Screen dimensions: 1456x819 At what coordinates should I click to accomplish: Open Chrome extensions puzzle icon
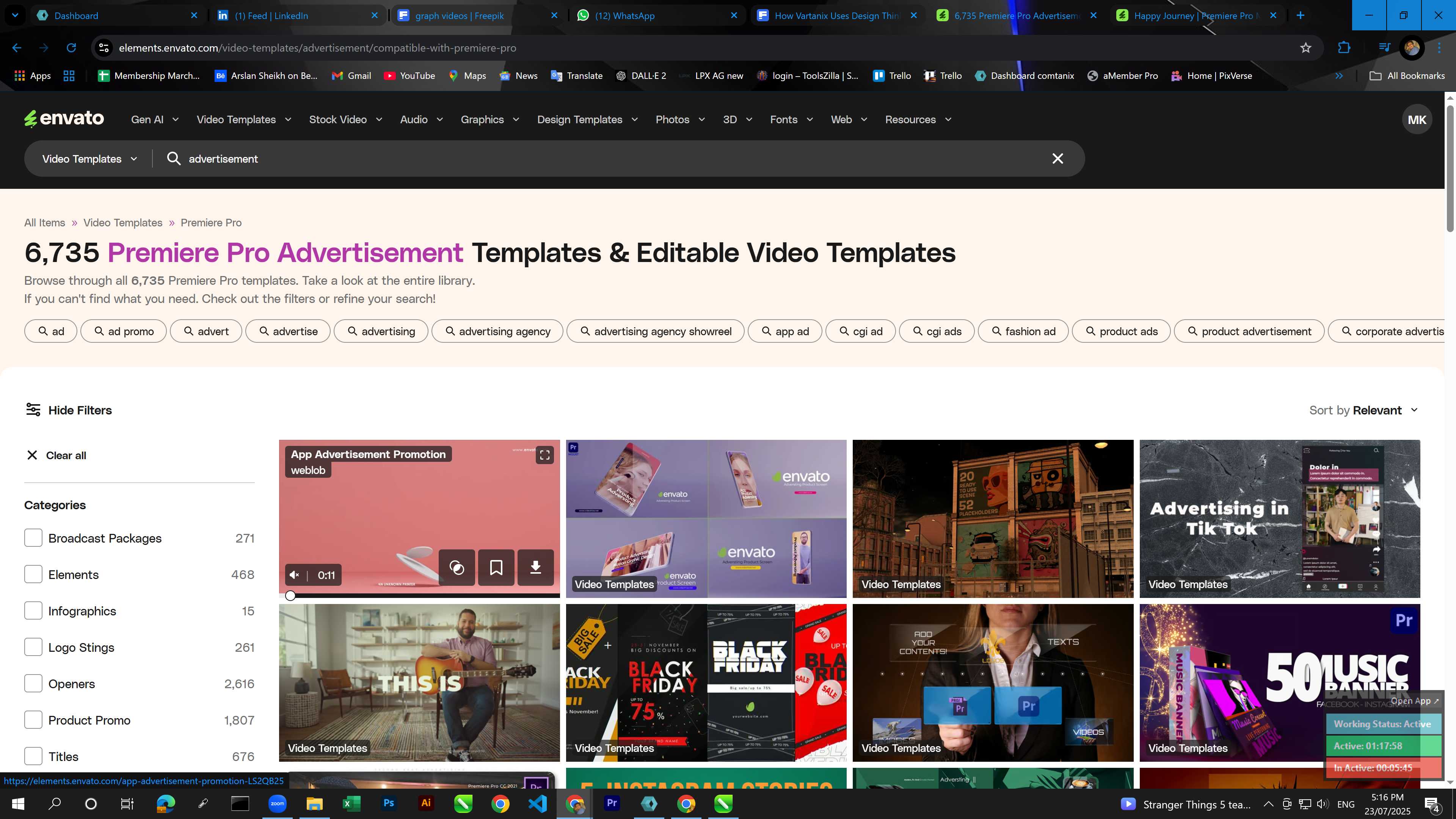pos(1344,48)
